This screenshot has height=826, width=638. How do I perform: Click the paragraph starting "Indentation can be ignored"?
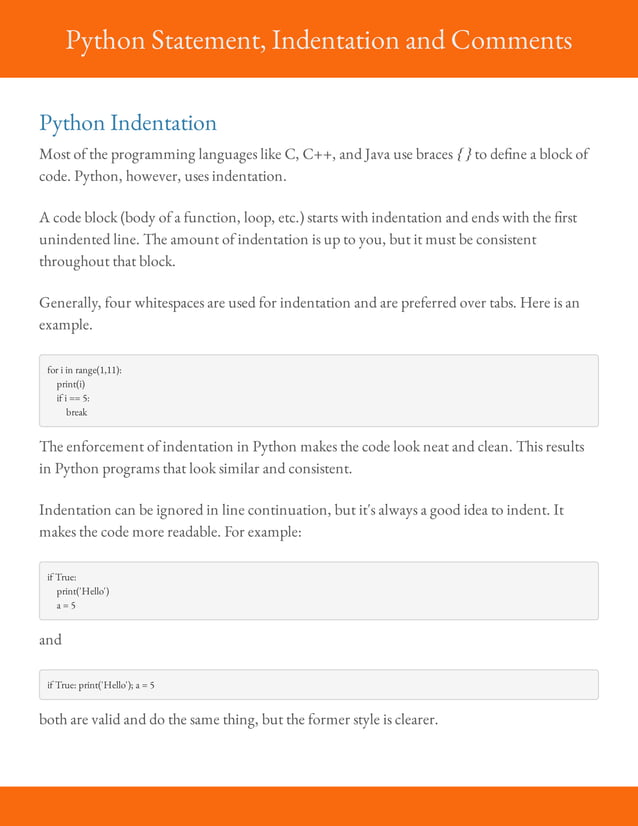301,521
